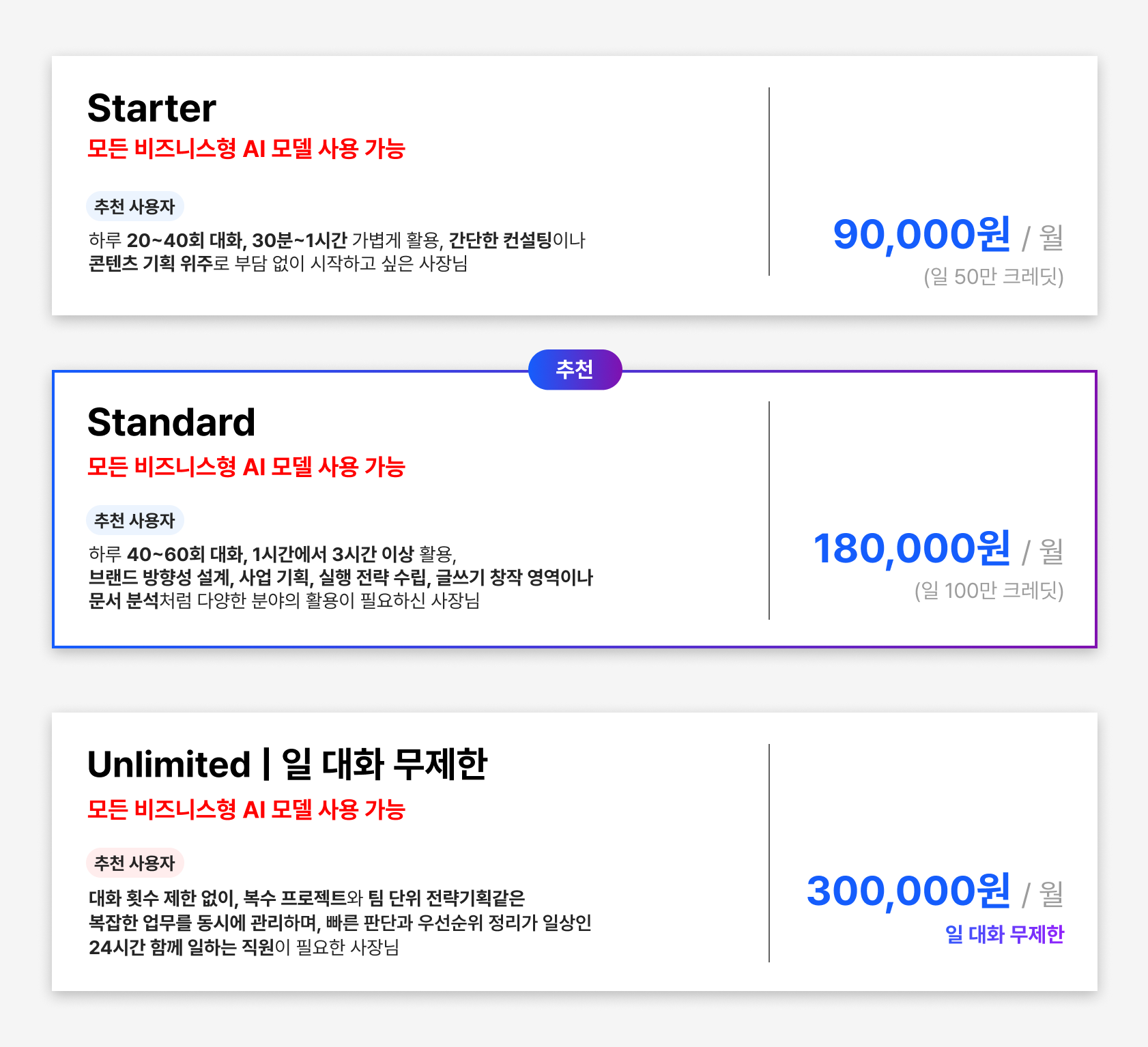Screen dimensions: 1148x1047
Task: Click the Standard description about 40~60회 대화
Action: pyautogui.click(x=341, y=577)
